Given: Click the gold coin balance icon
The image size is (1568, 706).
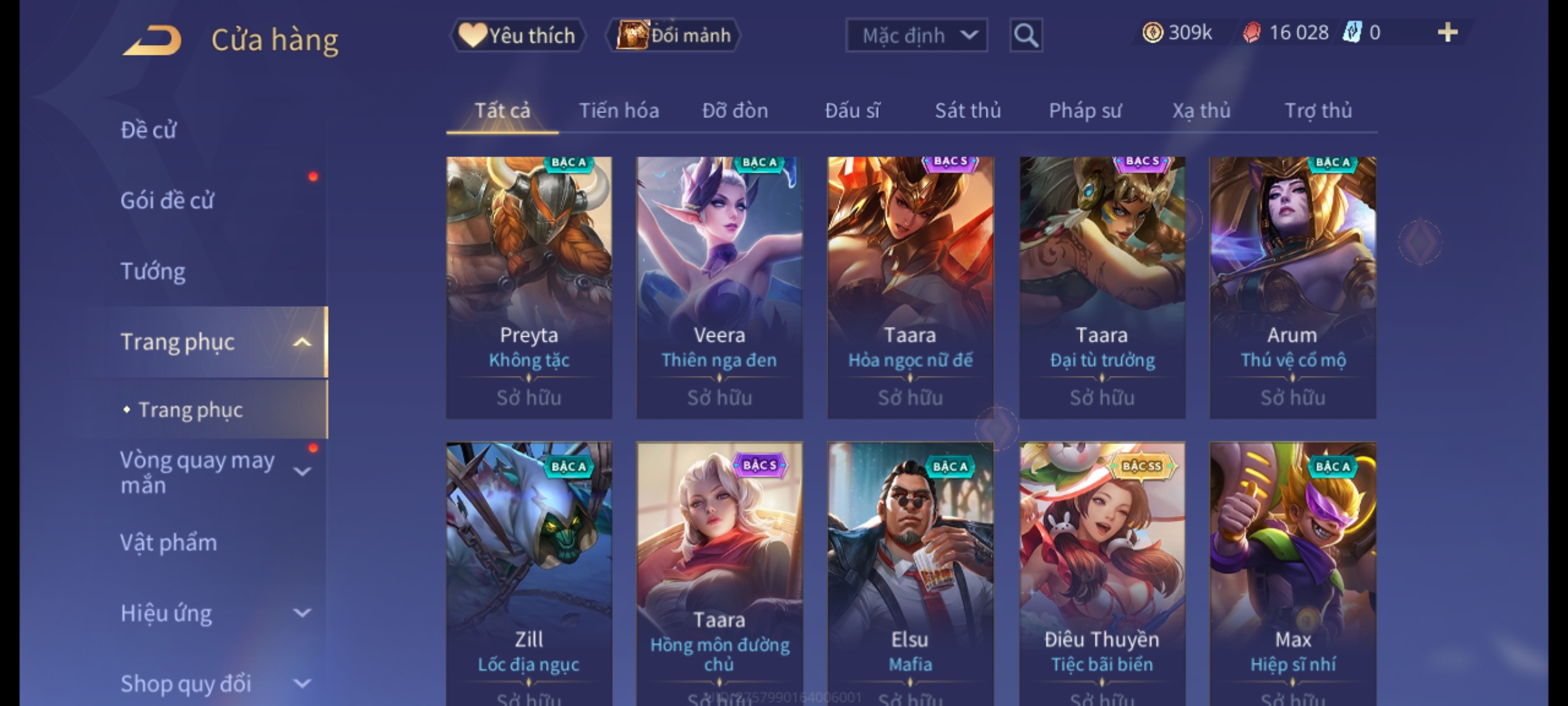Looking at the screenshot, I should pos(1152,33).
